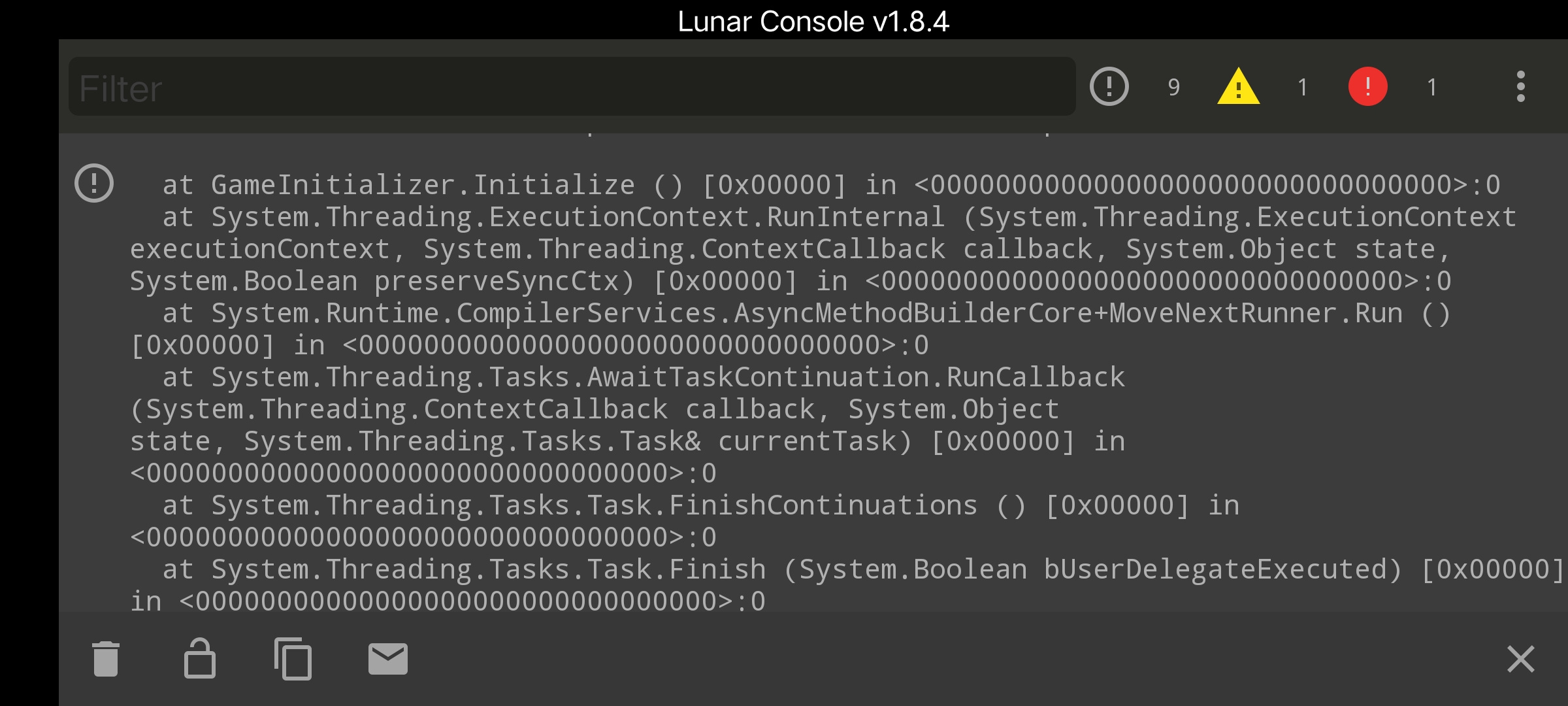Toggle yellow warning log filter
This screenshot has width=1568, height=706.
[1239, 86]
